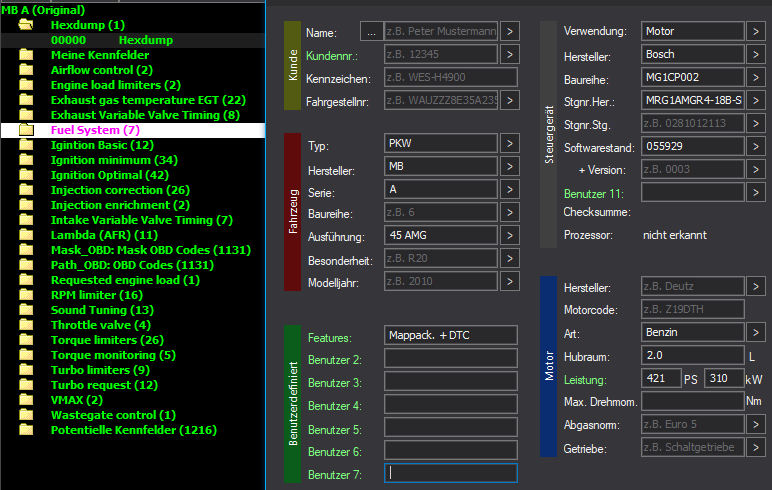Open the arrow next to Ausführung 45 AMG
This screenshot has width=772, height=490.
pyautogui.click(x=510, y=235)
